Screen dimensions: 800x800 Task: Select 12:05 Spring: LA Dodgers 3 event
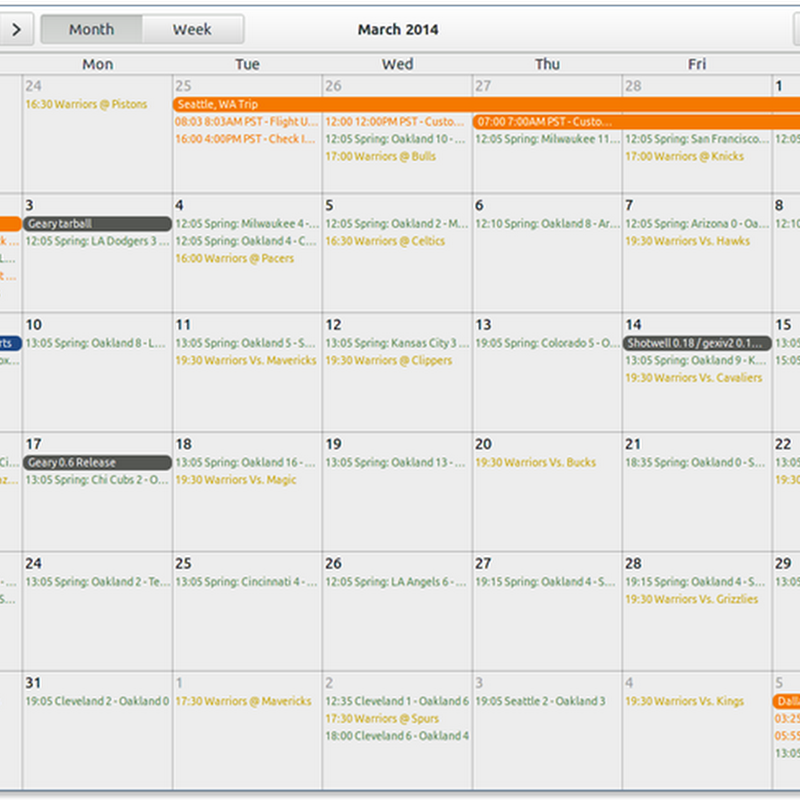pos(97,241)
